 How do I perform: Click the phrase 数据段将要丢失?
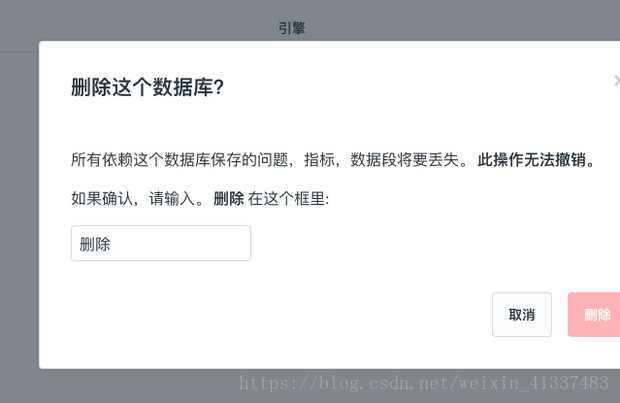(x=404, y=160)
